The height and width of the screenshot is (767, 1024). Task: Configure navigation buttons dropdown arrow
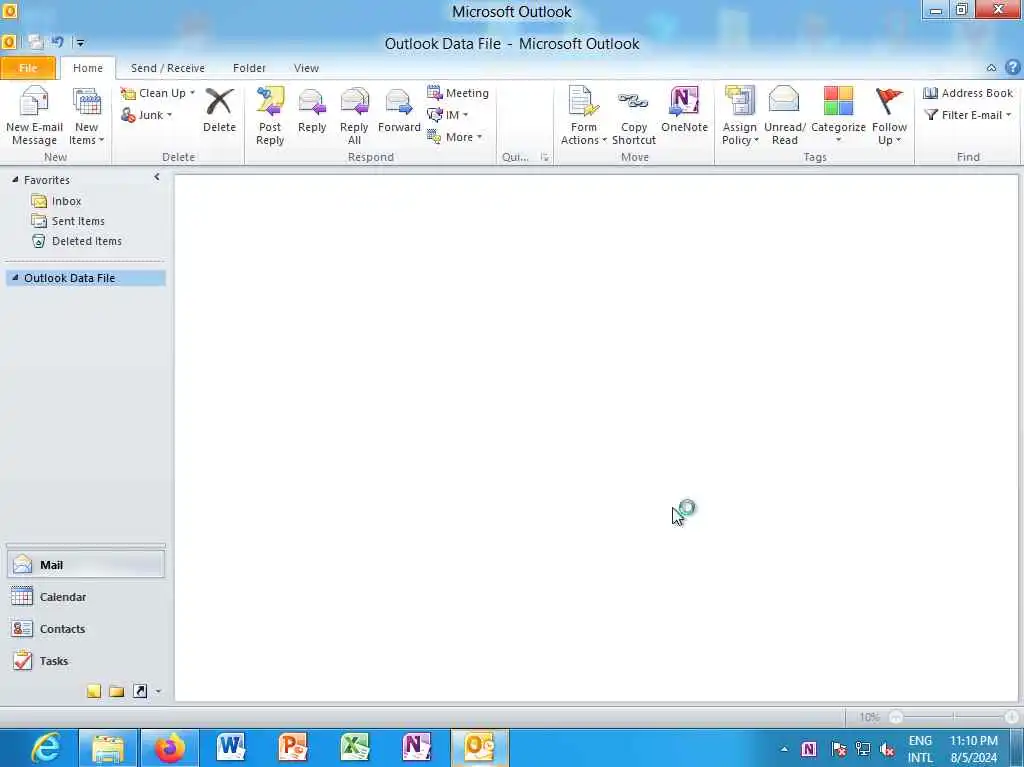click(158, 691)
